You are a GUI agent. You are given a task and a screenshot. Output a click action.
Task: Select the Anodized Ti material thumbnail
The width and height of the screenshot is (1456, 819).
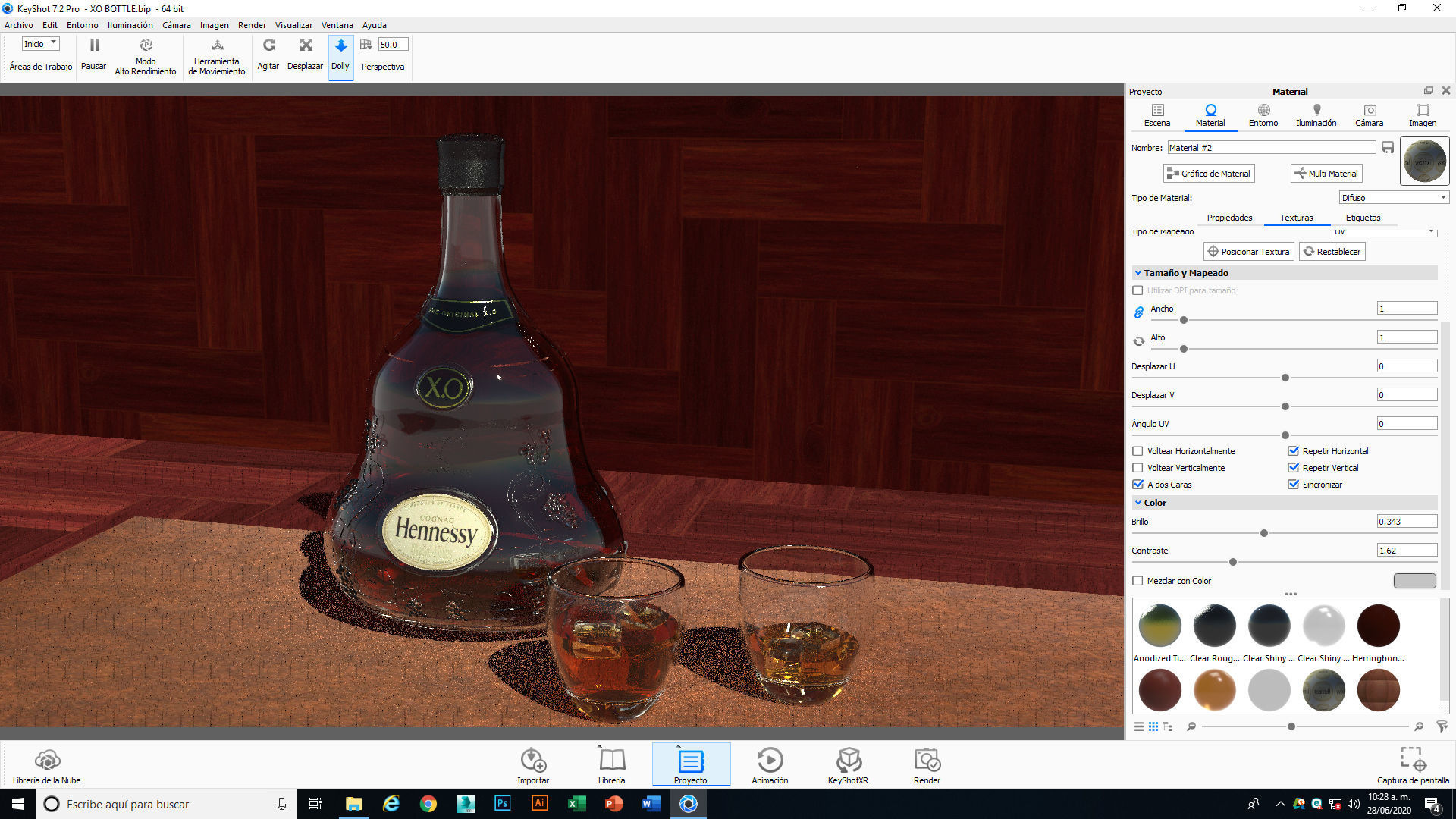click(1159, 626)
